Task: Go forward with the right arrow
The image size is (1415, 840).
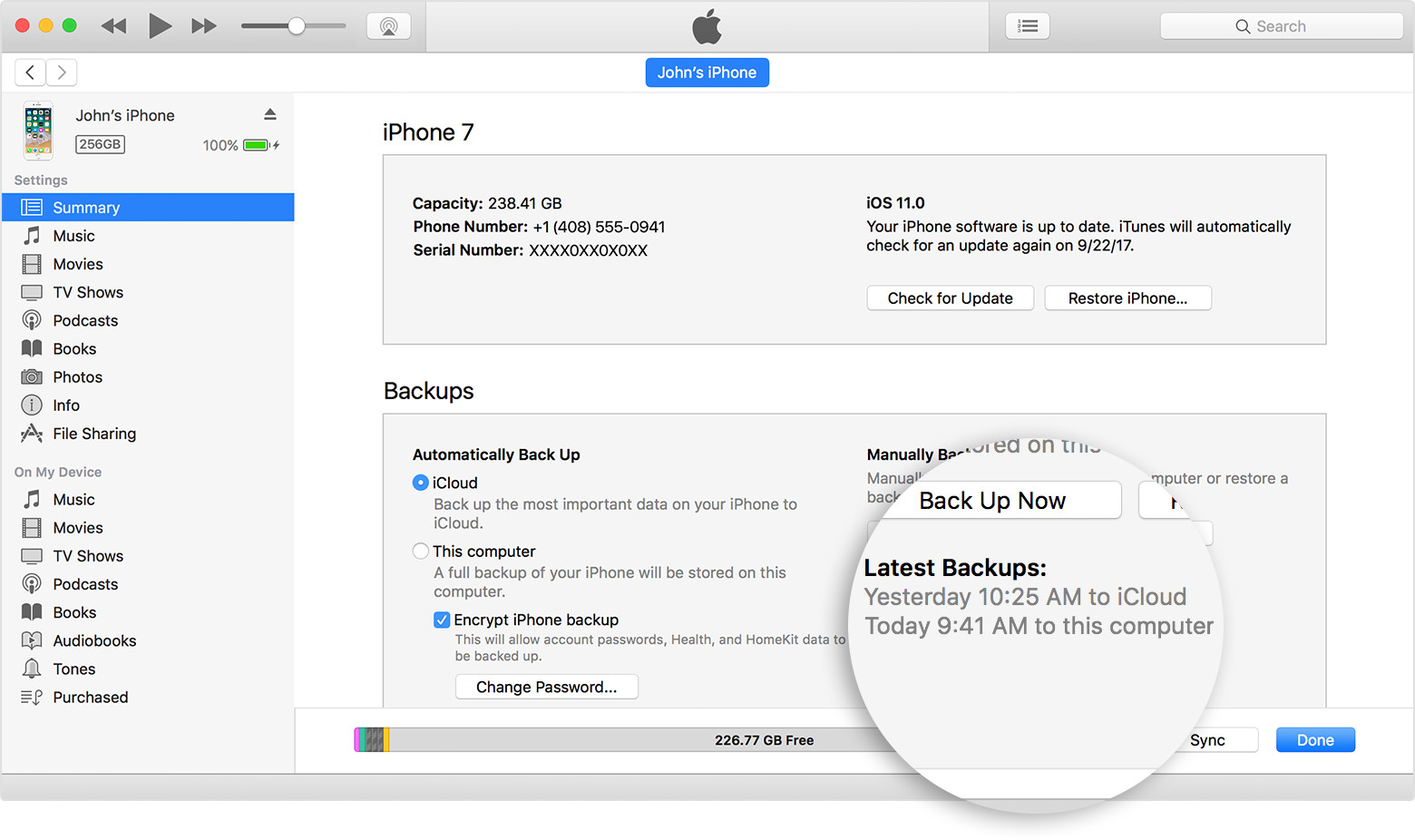Action: pyautogui.click(x=62, y=72)
